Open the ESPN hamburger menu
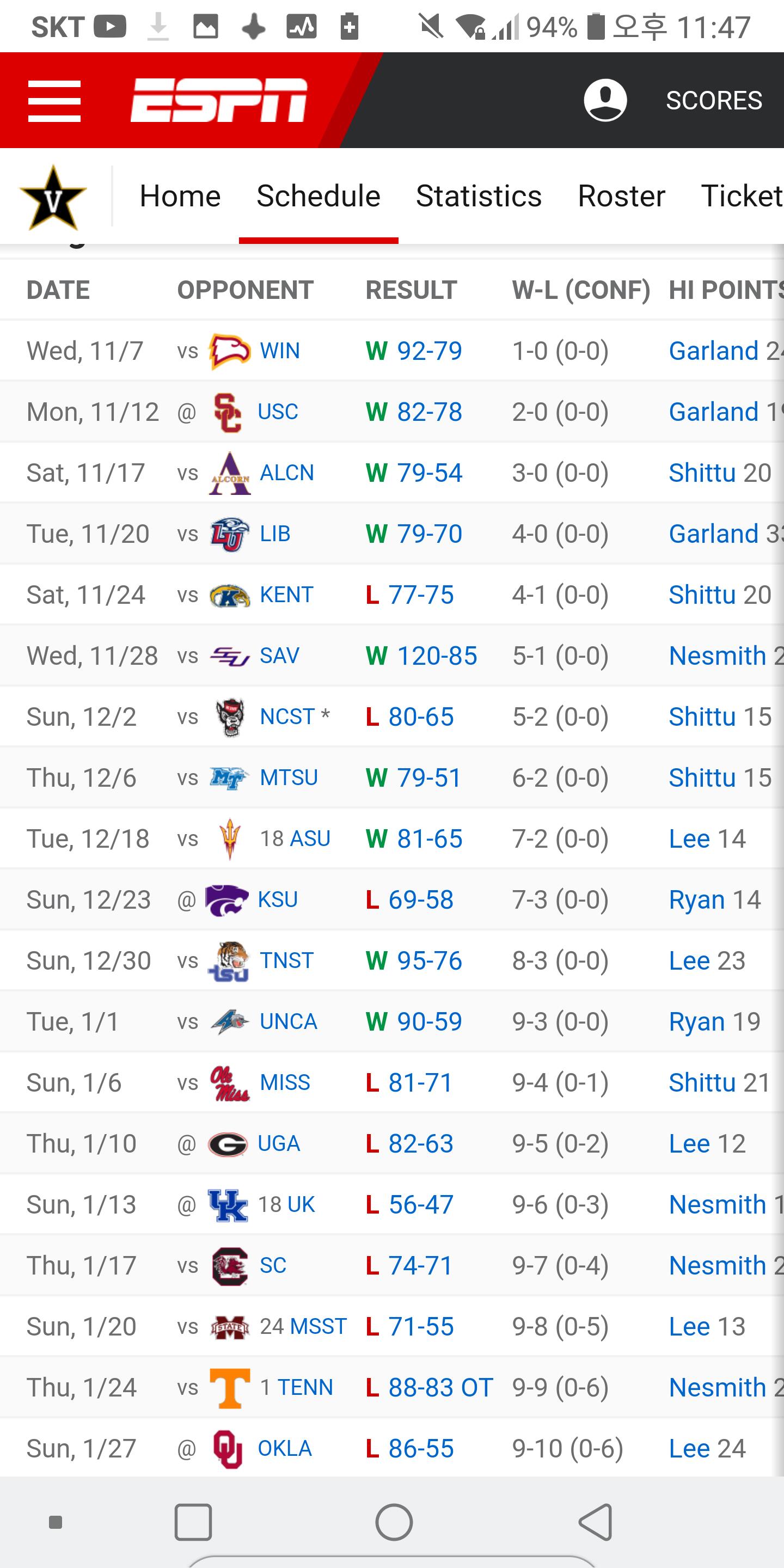The image size is (784, 1568). click(54, 101)
